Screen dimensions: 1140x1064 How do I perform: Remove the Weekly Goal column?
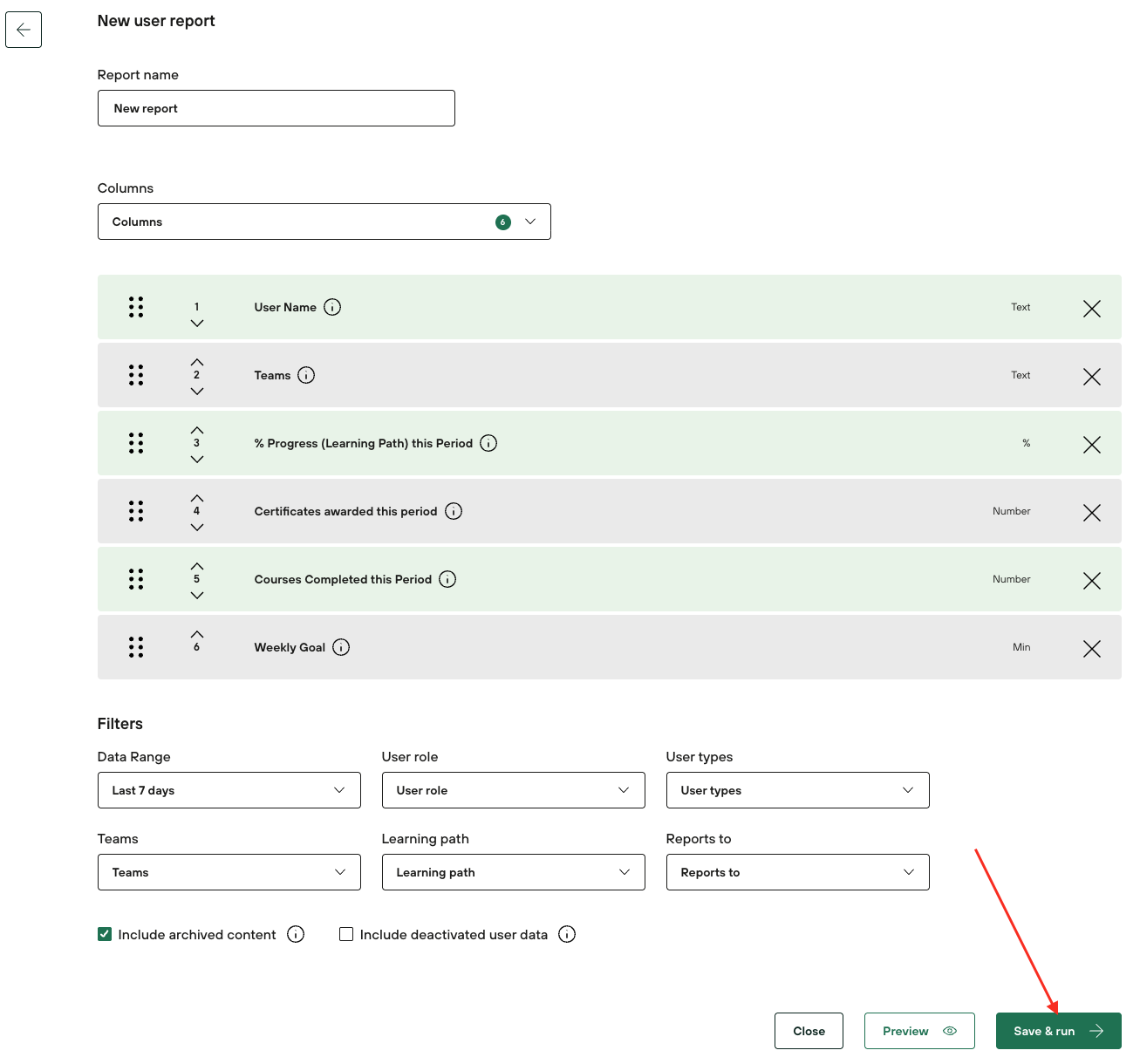(x=1091, y=649)
